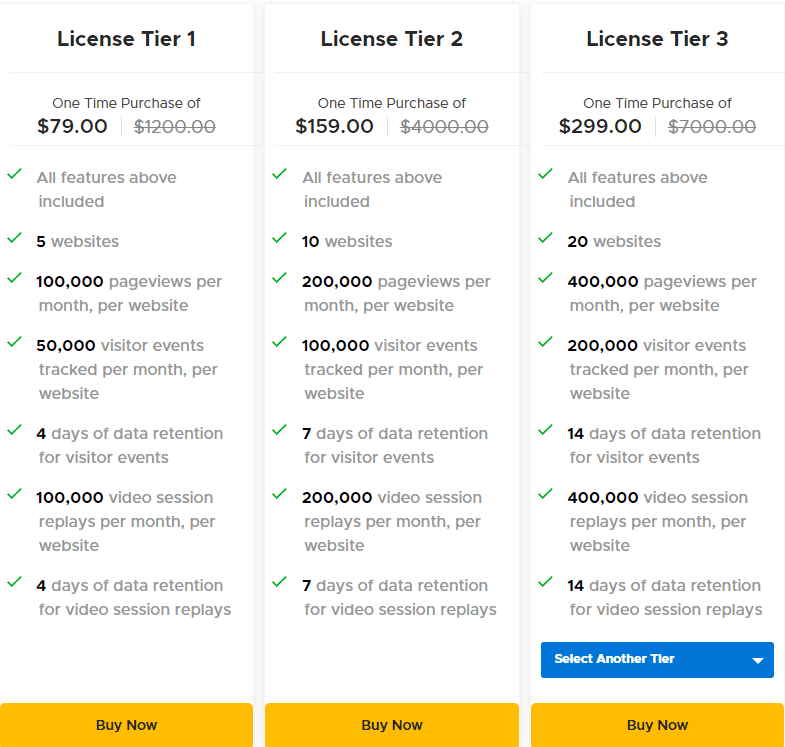Click checkmark beside Tier 3's 400,000 video session replays
785x747 pixels.
pos(545,494)
